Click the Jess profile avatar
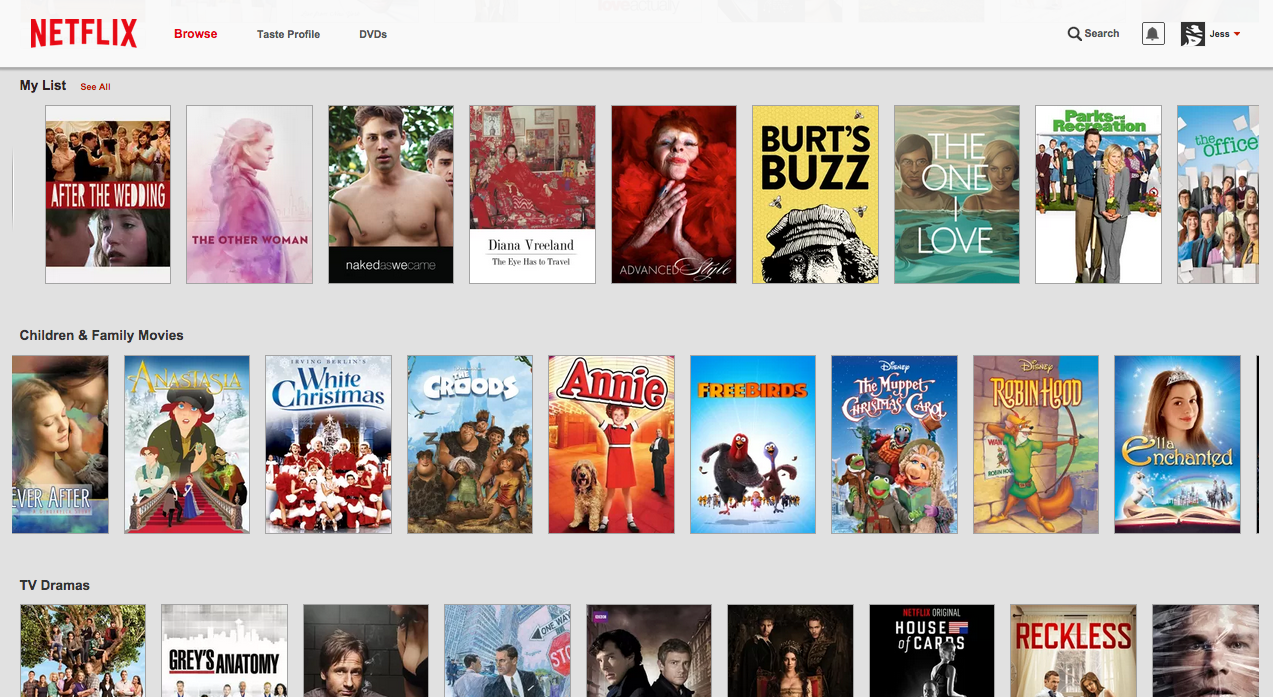The height and width of the screenshot is (697, 1273). coord(1192,34)
